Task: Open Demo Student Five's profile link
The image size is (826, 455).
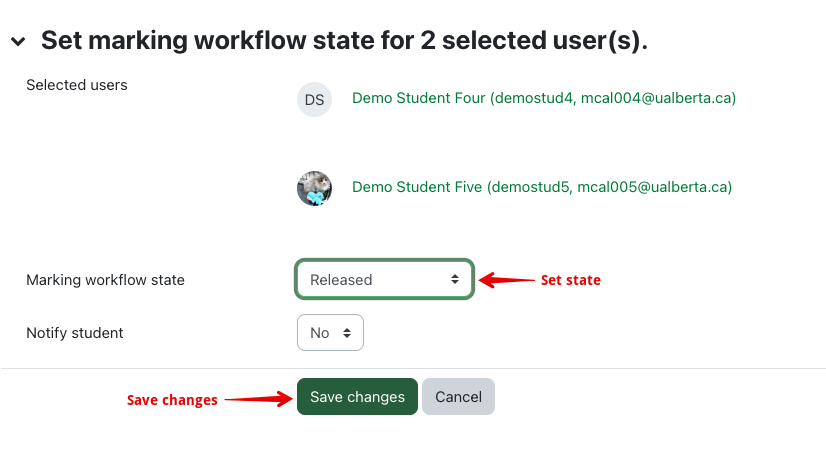Action: tap(542, 187)
